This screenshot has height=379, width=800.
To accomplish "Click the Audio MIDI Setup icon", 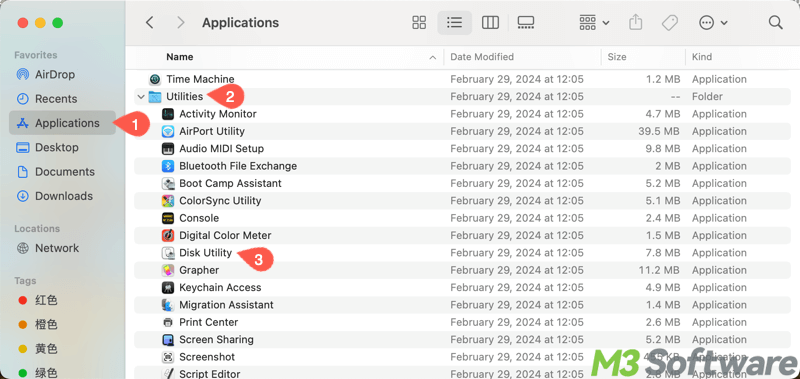I will tap(168, 148).
